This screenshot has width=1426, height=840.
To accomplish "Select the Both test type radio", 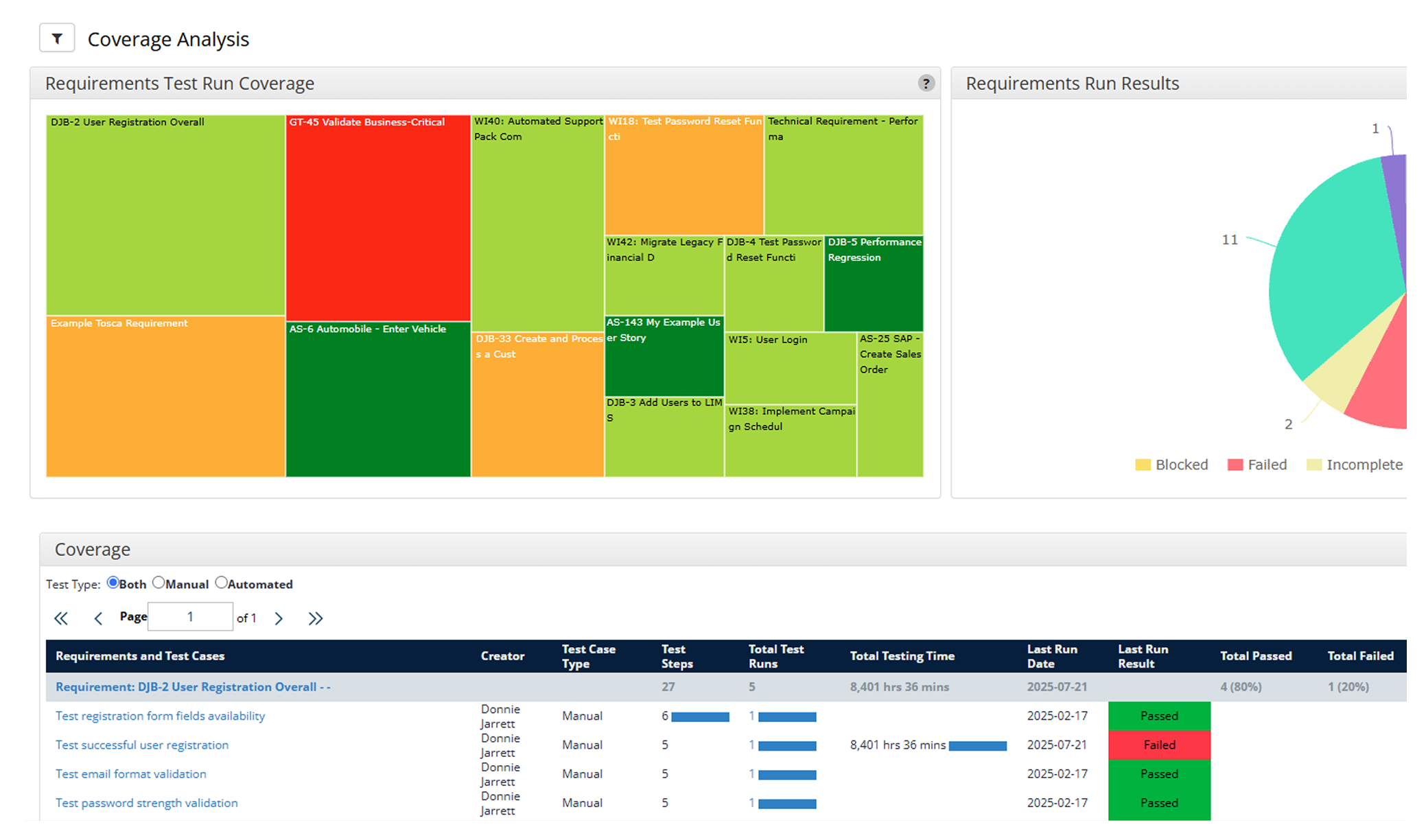I will click(x=113, y=583).
